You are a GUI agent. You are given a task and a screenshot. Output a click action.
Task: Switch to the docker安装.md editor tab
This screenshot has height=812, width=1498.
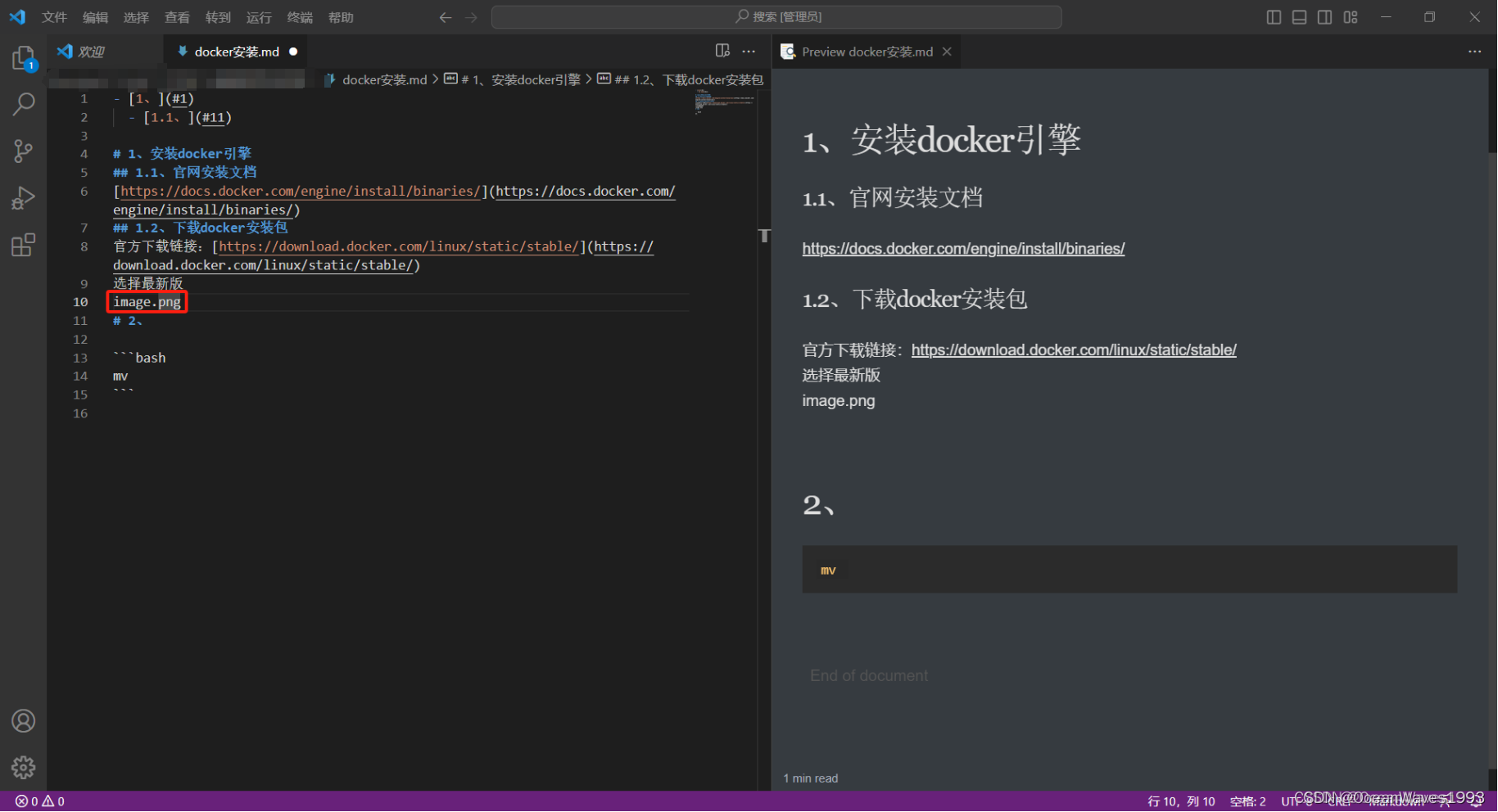[236, 52]
